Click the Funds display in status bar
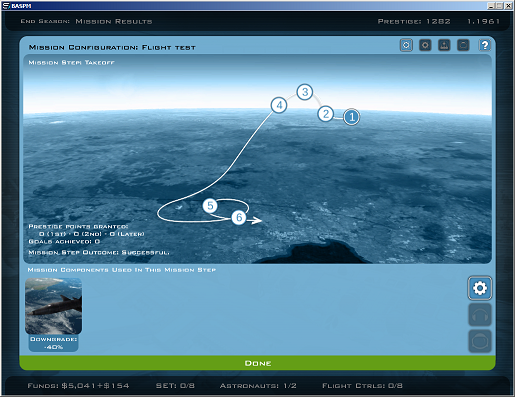This screenshot has width=515, height=397. point(78,386)
